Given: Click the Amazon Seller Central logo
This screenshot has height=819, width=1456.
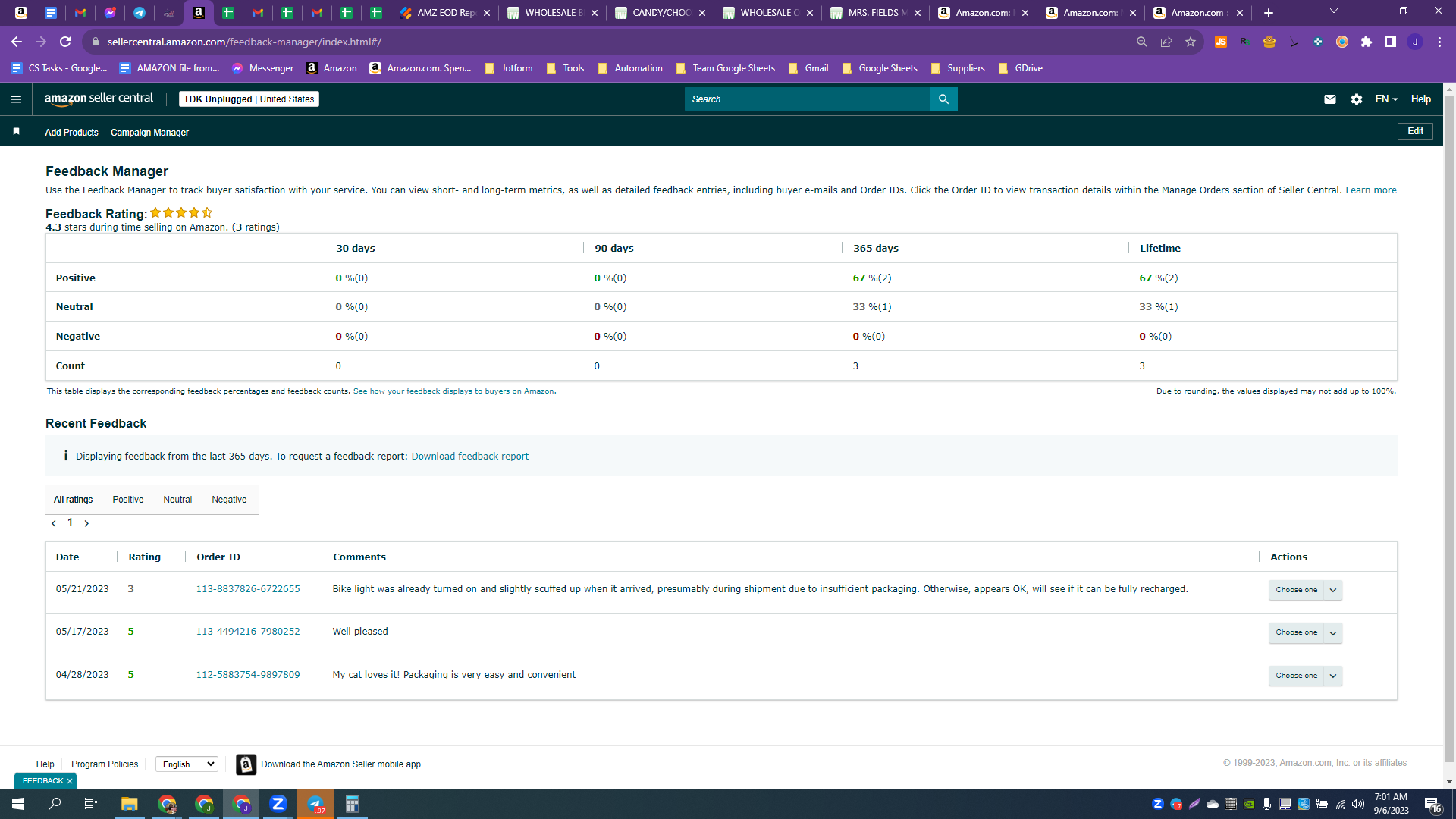Looking at the screenshot, I should pos(99,99).
